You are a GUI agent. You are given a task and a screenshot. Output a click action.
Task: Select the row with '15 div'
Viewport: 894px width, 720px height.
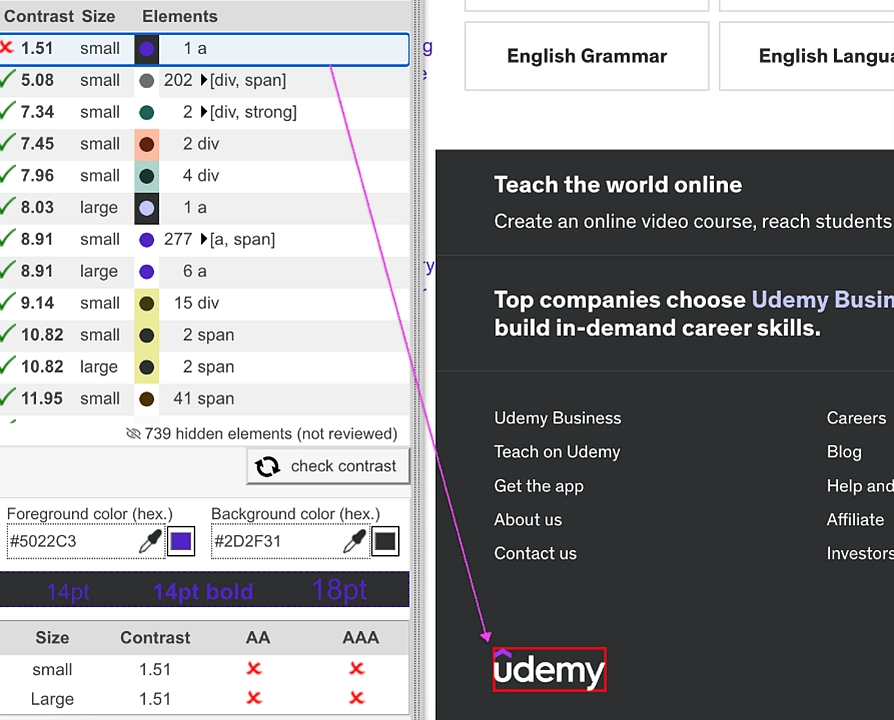205,303
